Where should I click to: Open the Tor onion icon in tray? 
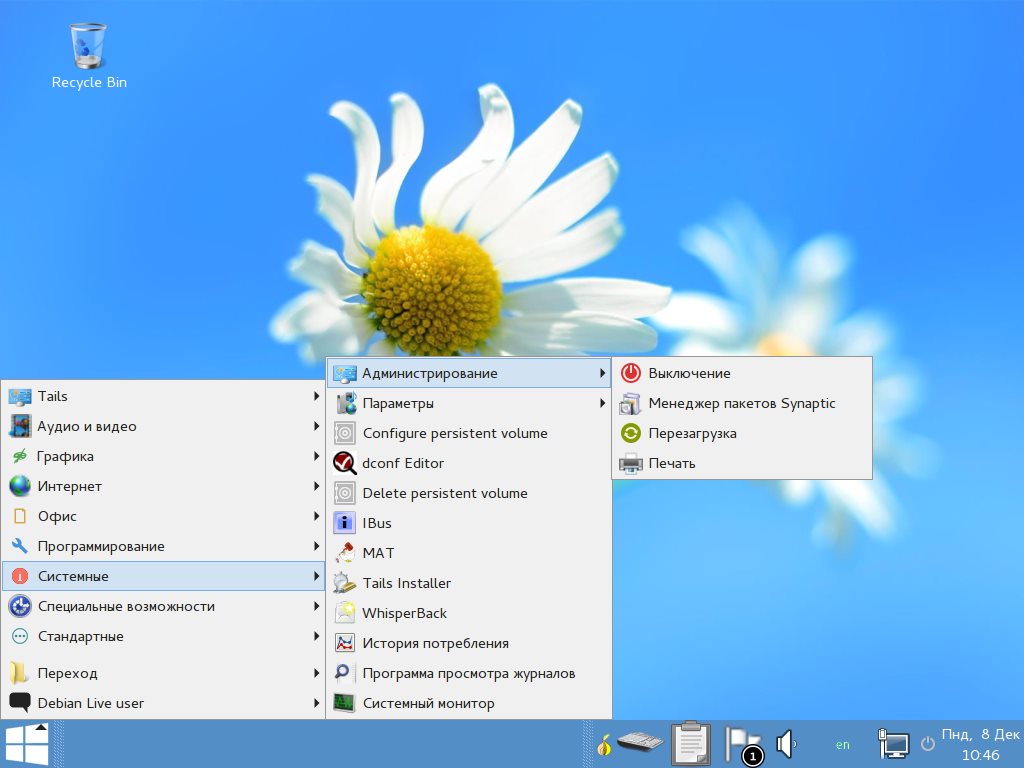coord(603,745)
